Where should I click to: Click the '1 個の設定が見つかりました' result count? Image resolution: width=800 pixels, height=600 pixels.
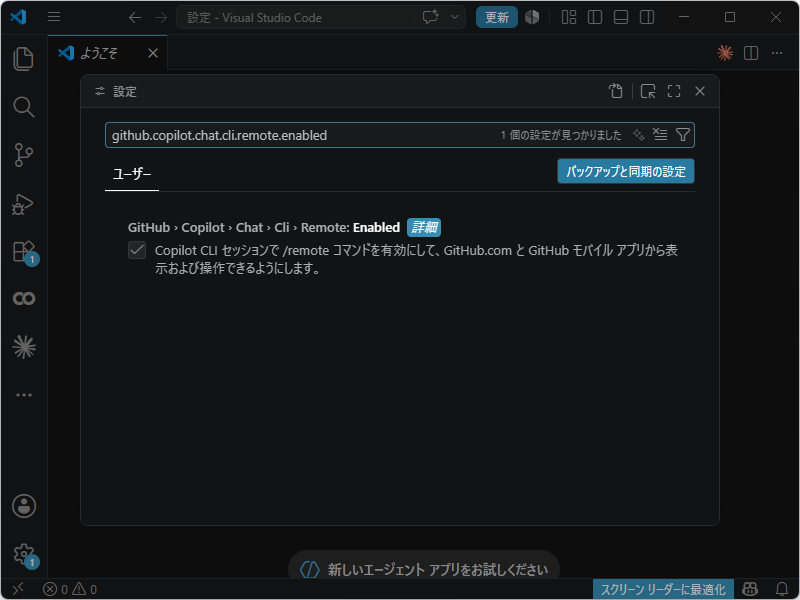coord(561,135)
